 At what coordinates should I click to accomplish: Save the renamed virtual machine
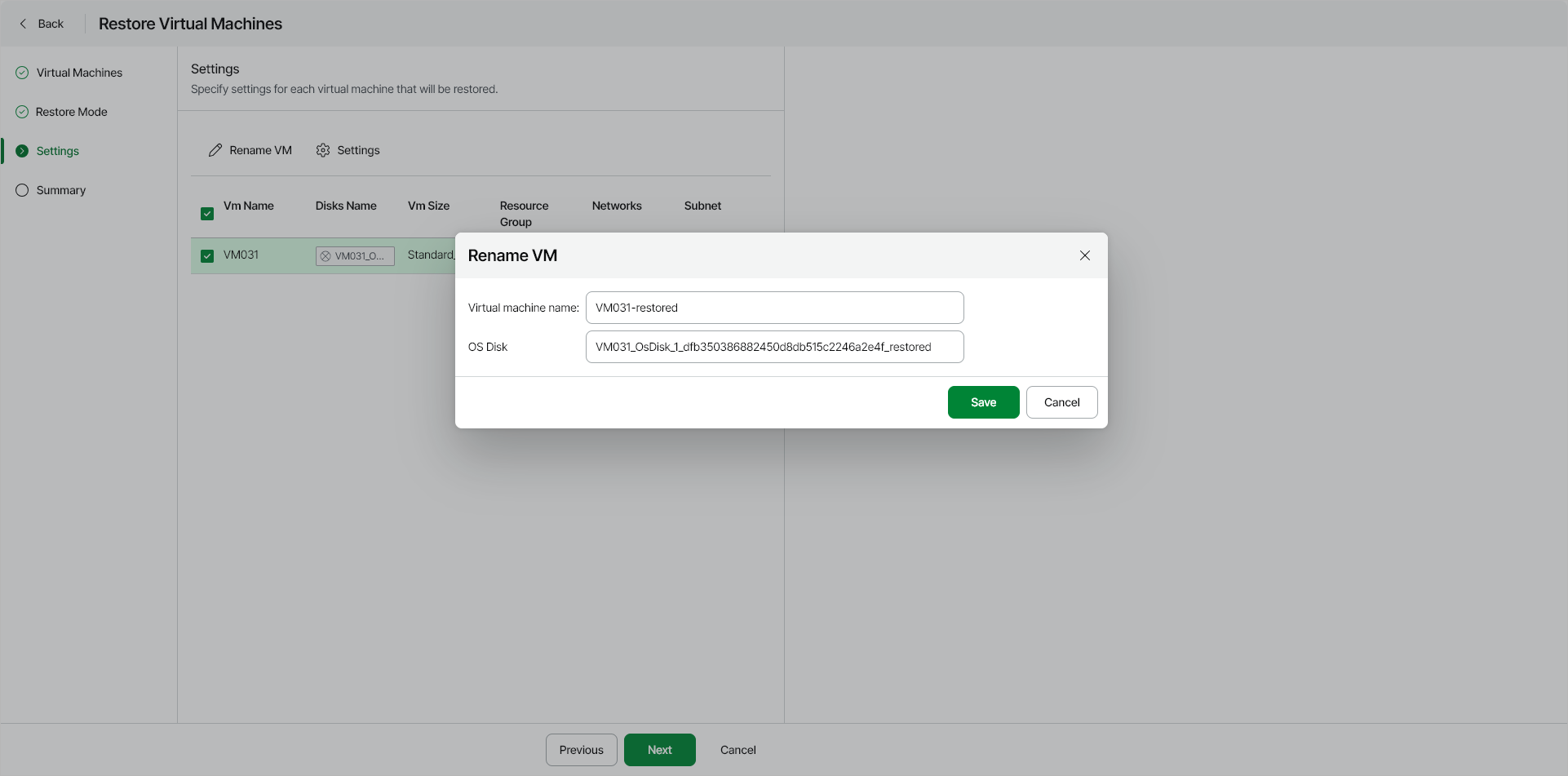pos(983,401)
